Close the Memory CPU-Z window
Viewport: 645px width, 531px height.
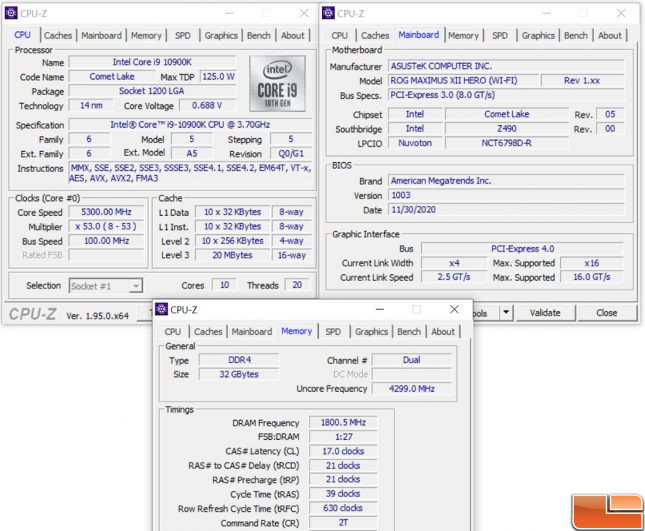point(454,309)
